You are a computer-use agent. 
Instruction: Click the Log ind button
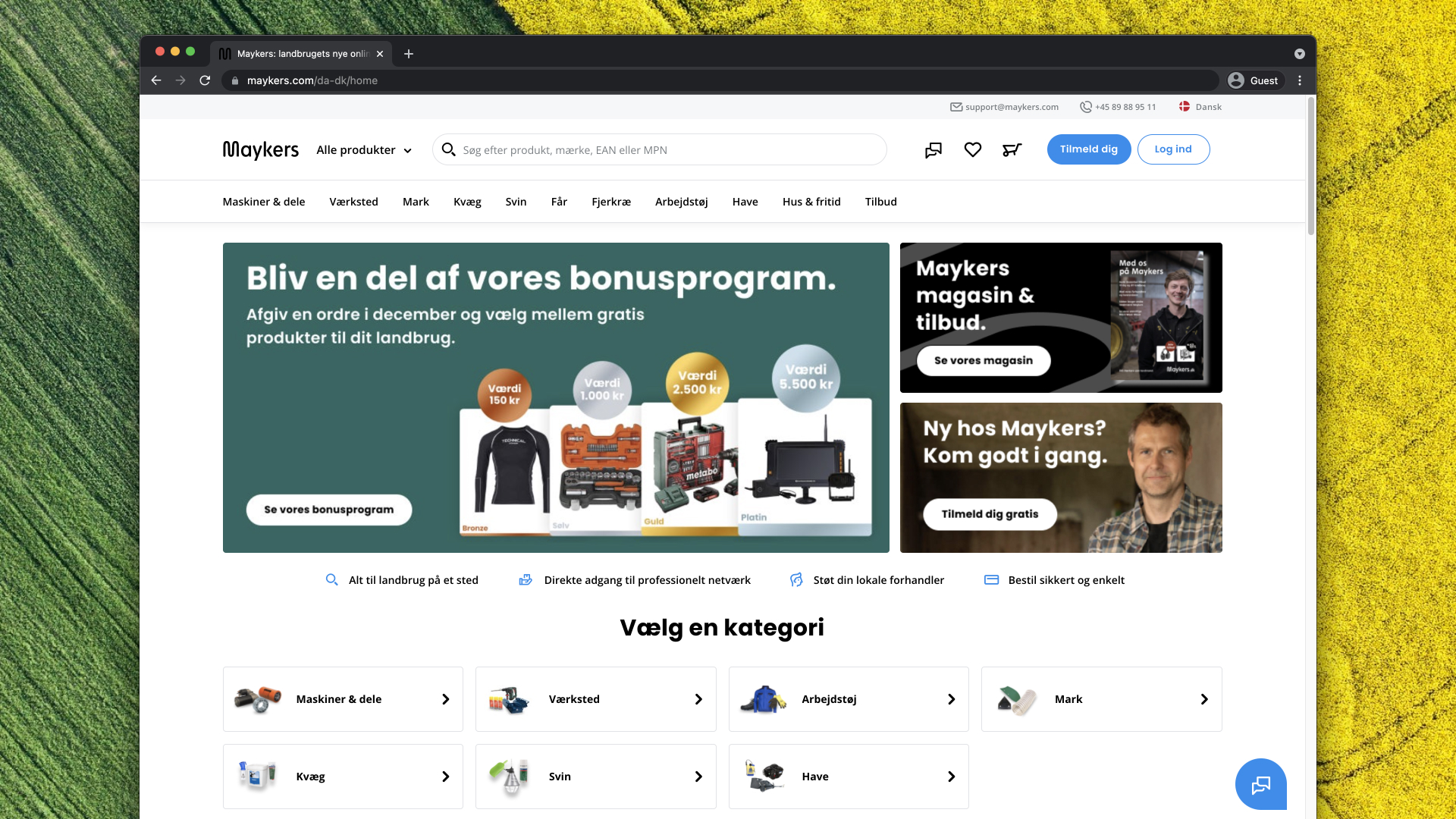point(1173,149)
